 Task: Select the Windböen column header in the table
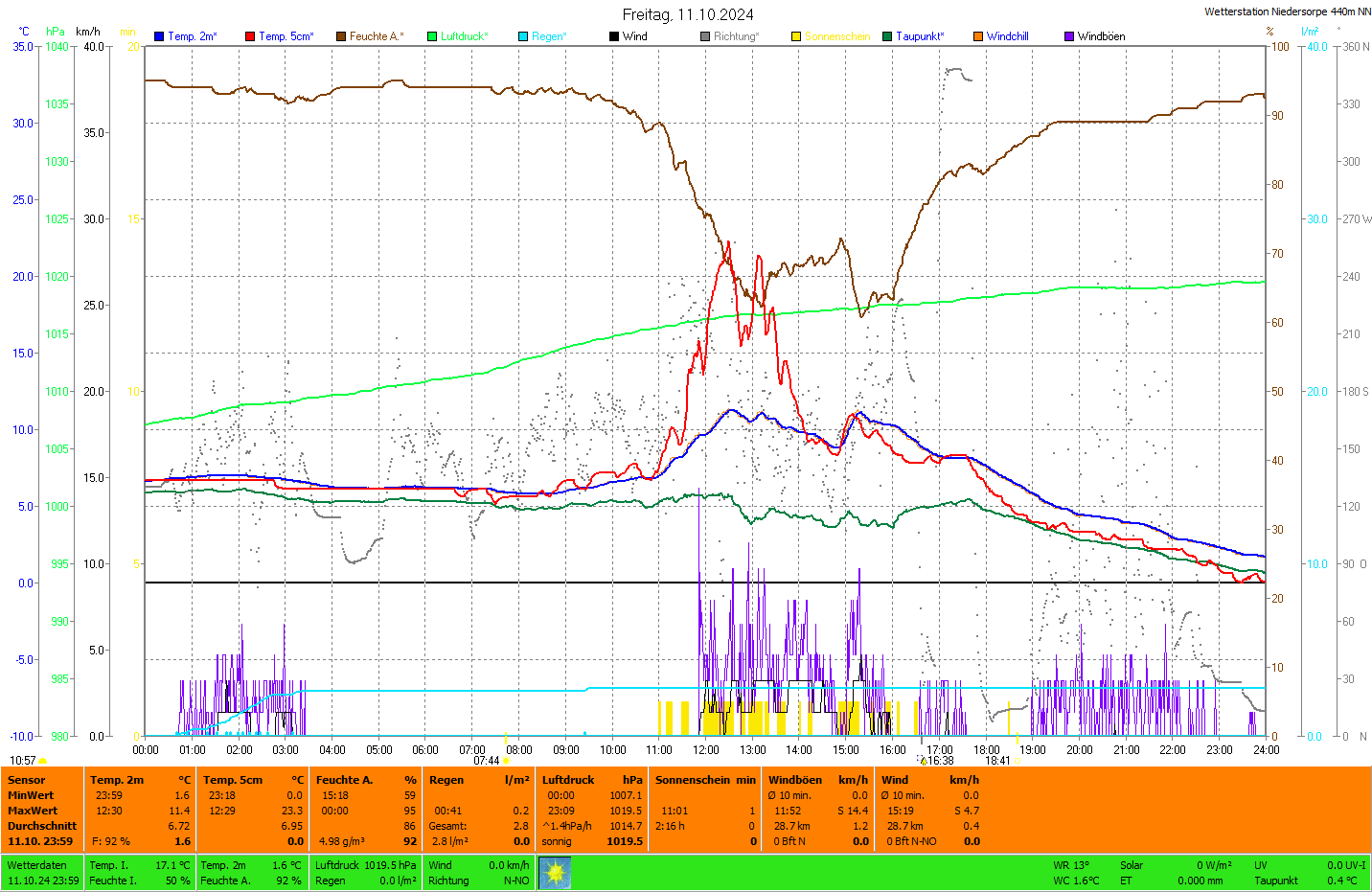795,780
